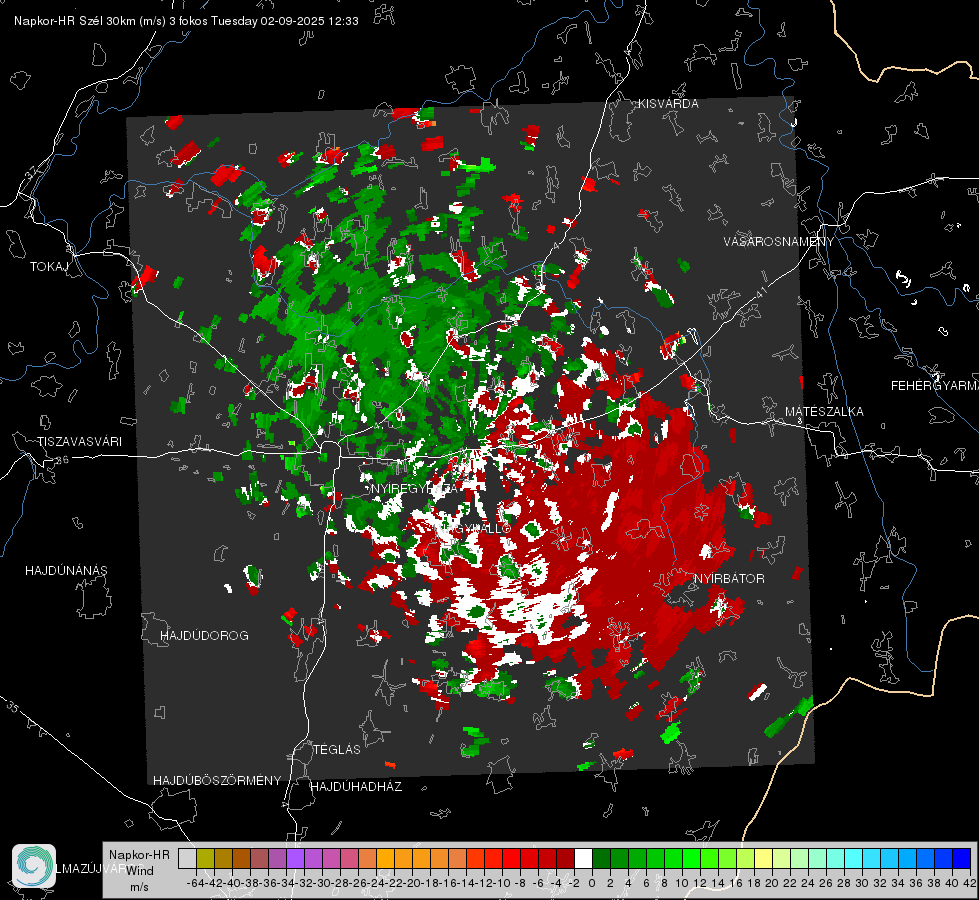
Task: Pick the dark red swatch between -4 and -2
Action: click(x=565, y=859)
